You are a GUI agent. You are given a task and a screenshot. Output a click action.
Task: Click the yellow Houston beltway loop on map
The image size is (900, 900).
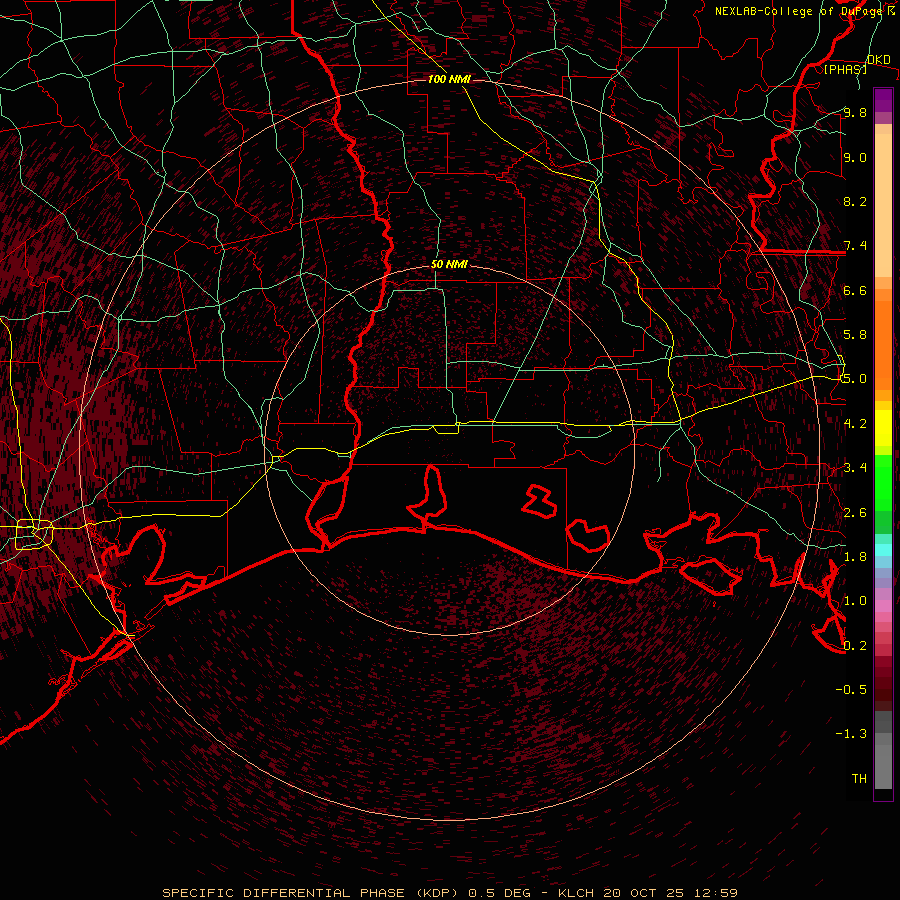[34, 534]
